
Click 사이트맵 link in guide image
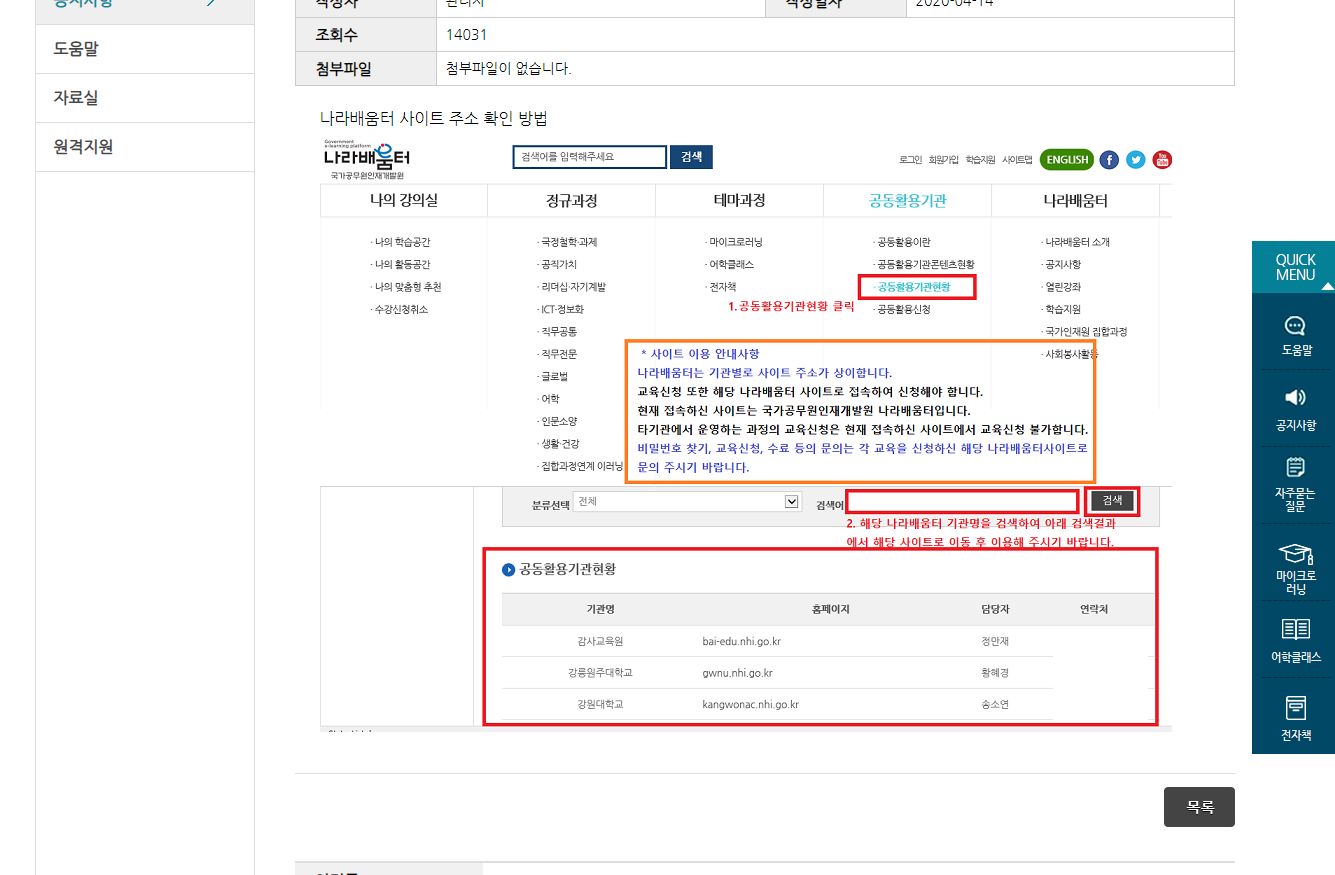point(1017,160)
